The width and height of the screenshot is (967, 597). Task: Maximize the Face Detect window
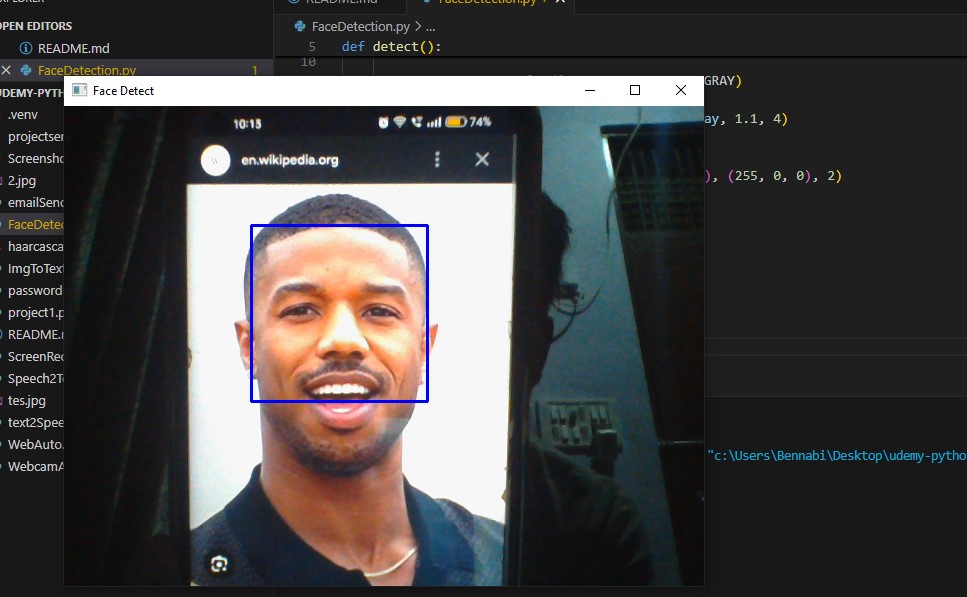click(x=635, y=90)
